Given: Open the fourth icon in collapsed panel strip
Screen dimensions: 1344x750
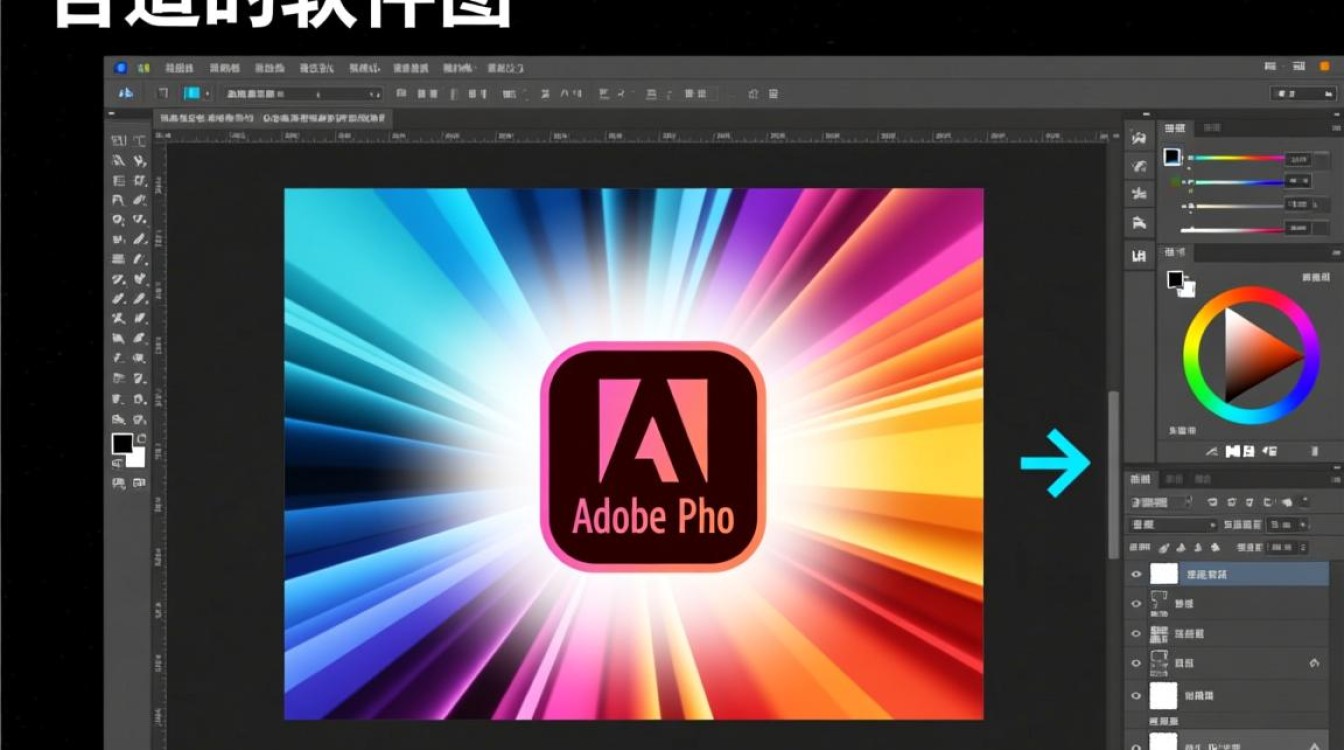Looking at the screenshot, I should [1138, 223].
